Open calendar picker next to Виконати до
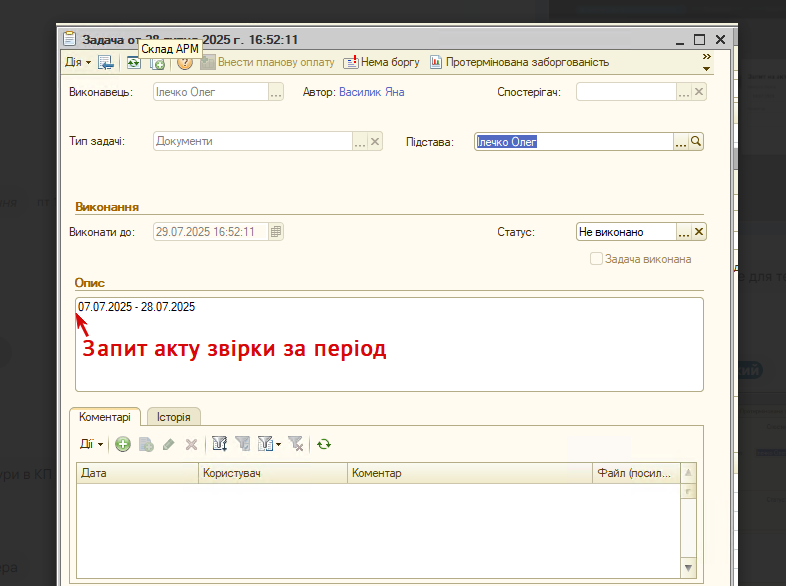 click(x=276, y=232)
